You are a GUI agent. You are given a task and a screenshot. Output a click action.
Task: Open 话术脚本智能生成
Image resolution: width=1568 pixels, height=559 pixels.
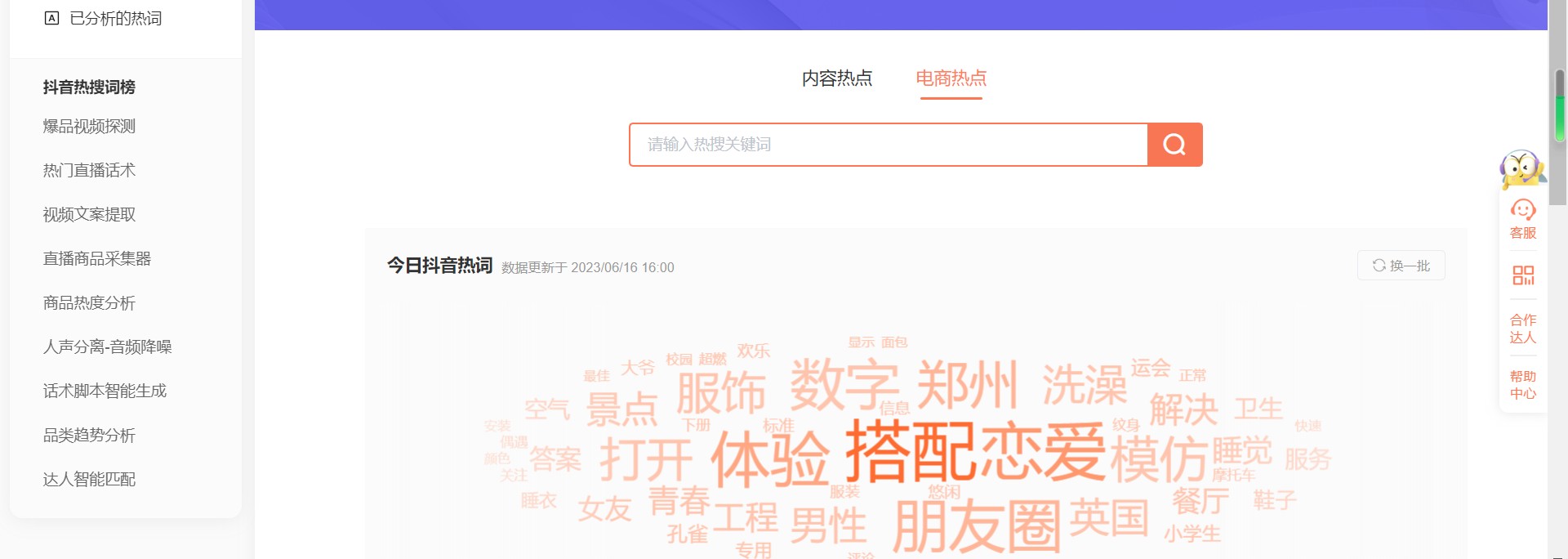pyautogui.click(x=105, y=391)
